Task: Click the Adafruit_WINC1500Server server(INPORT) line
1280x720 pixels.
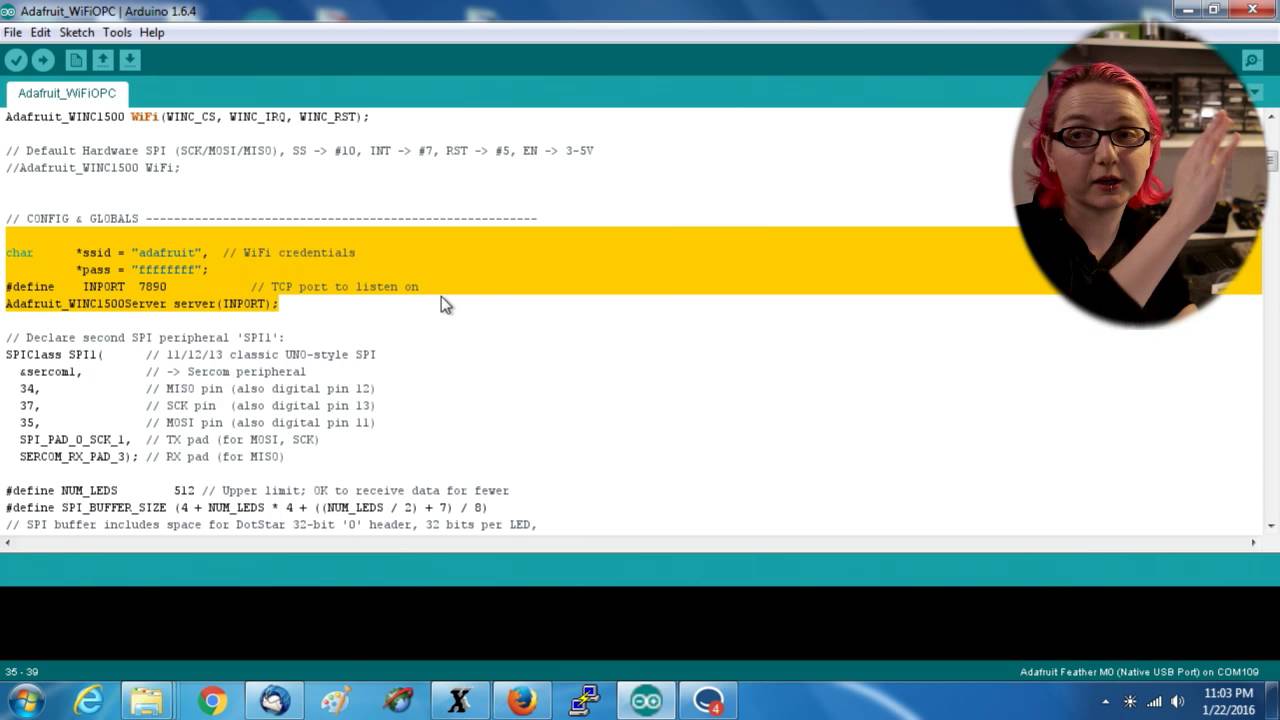Action: [x=142, y=304]
